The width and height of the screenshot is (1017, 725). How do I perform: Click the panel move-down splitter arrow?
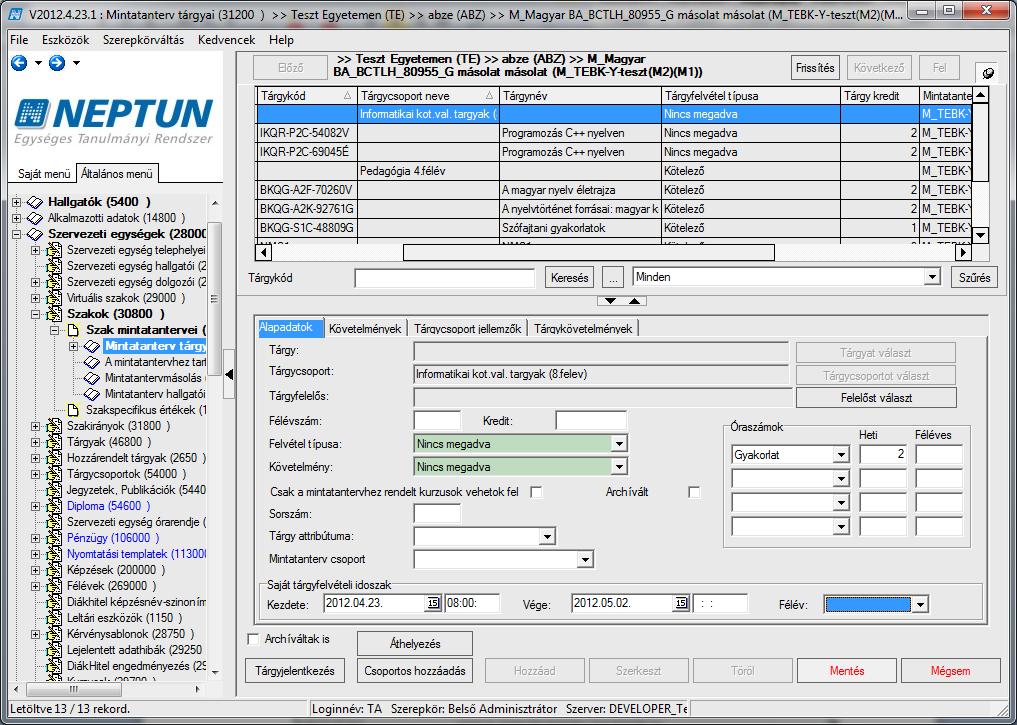tap(610, 301)
